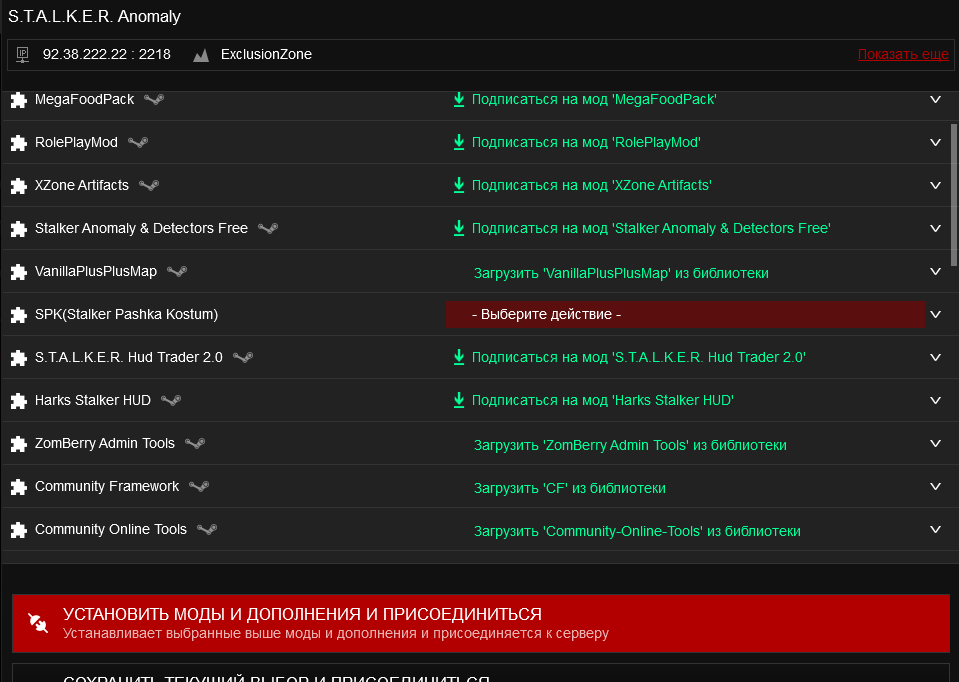Viewport: 959px width, 682px height.
Task: Expand the action chevron for ZomBerry Admin Tools
Action: click(x=935, y=443)
